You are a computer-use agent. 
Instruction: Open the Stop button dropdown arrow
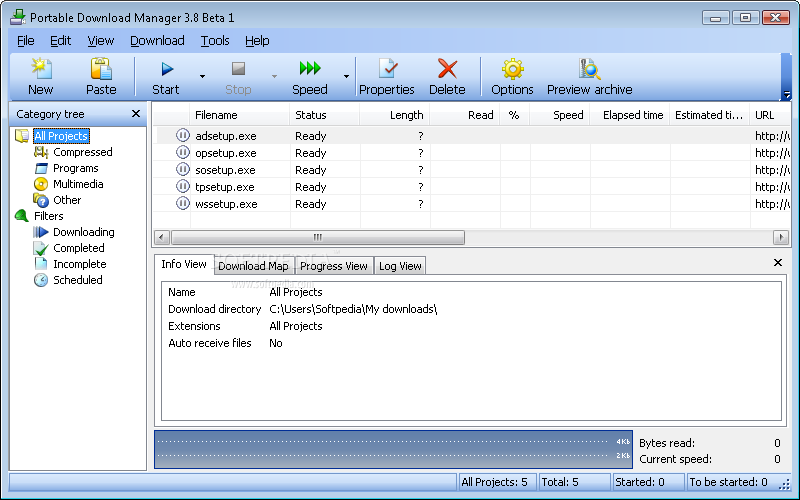point(274,77)
